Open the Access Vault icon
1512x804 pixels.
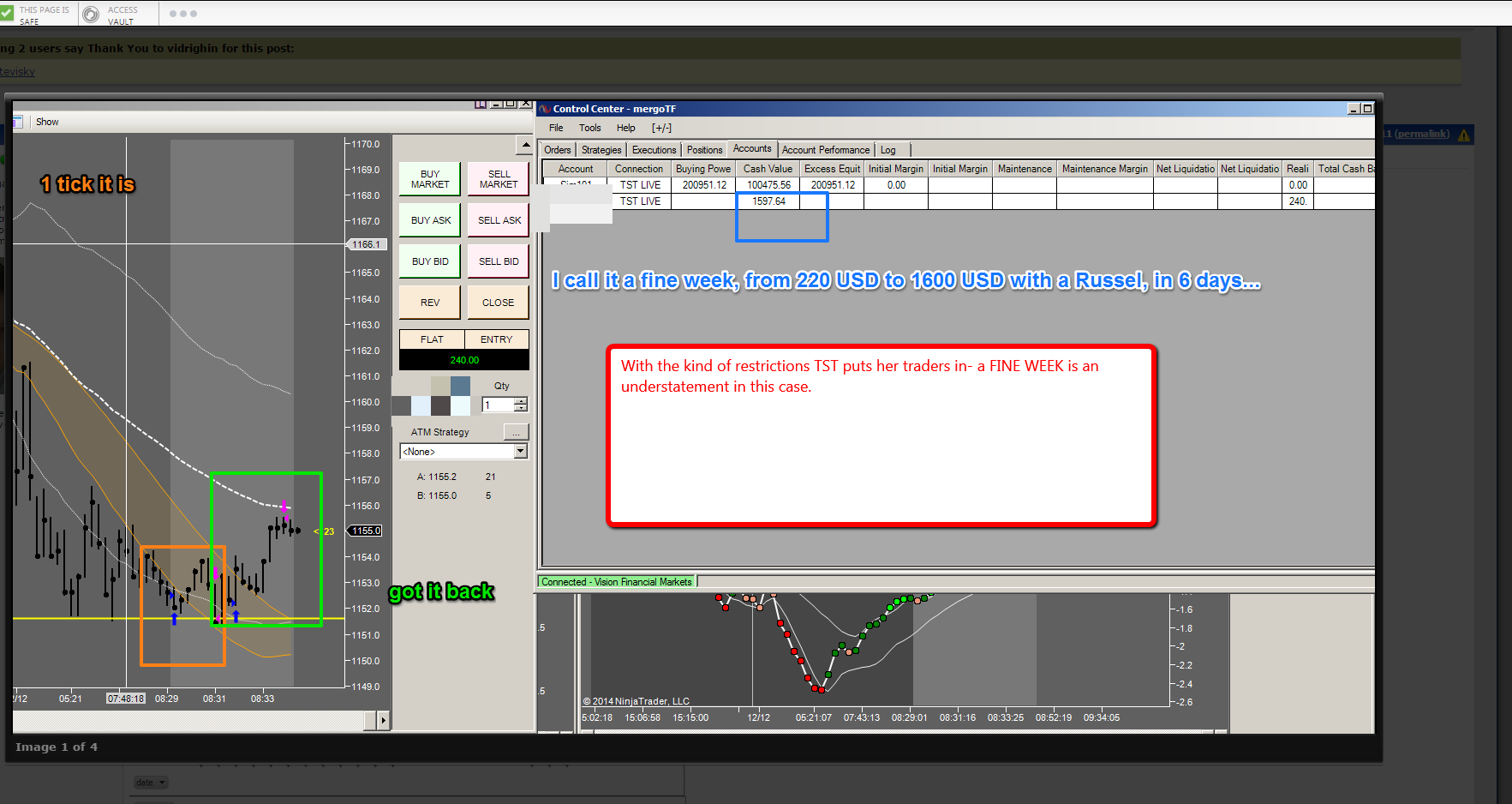pyautogui.click(x=91, y=15)
